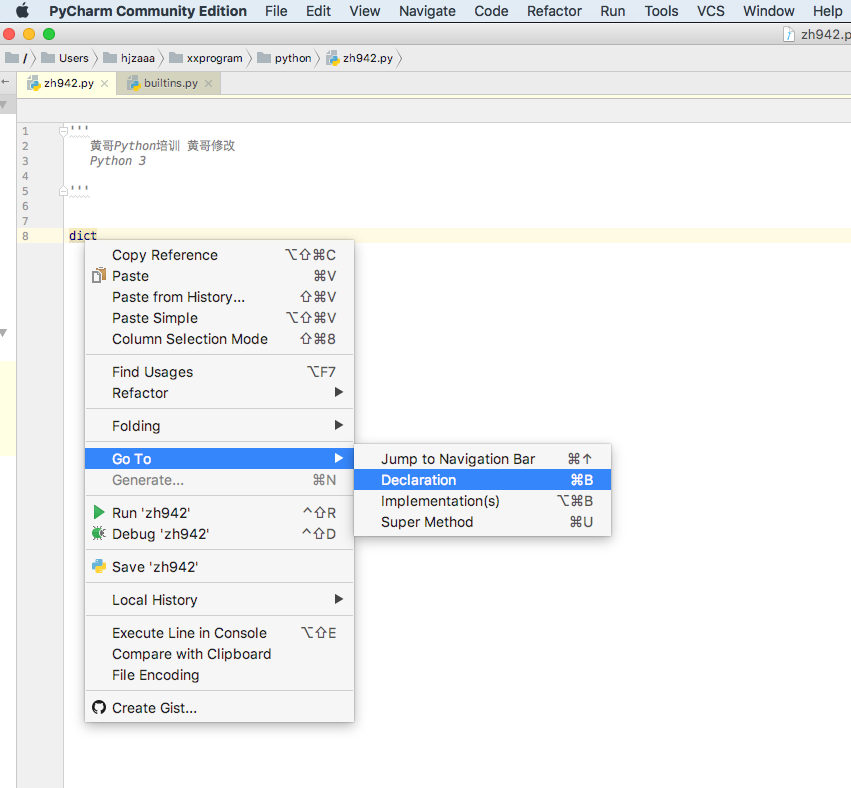The image size is (851, 788).
Task: Click the root folder icon in breadcrumb
Action: 12,58
